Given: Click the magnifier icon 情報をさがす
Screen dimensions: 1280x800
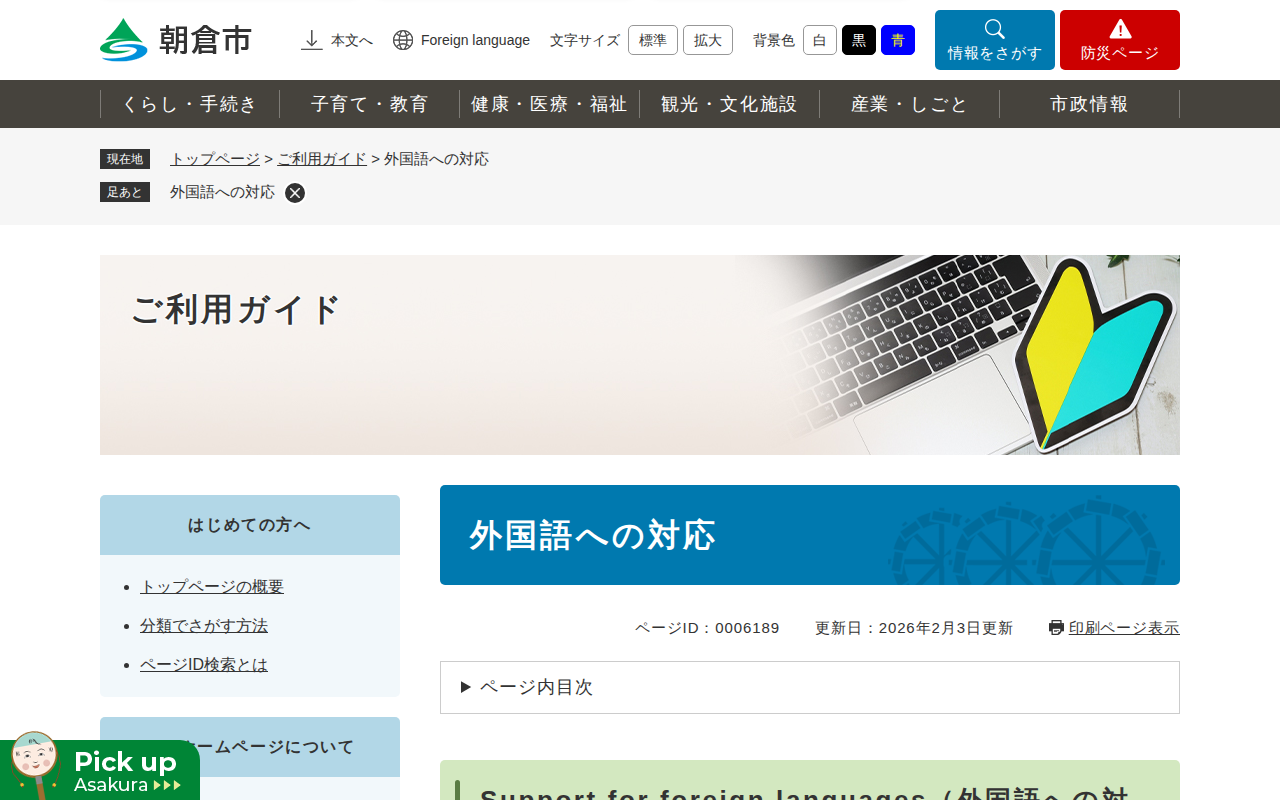Looking at the screenshot, I should pyautogui.click(x=995, y=29).
